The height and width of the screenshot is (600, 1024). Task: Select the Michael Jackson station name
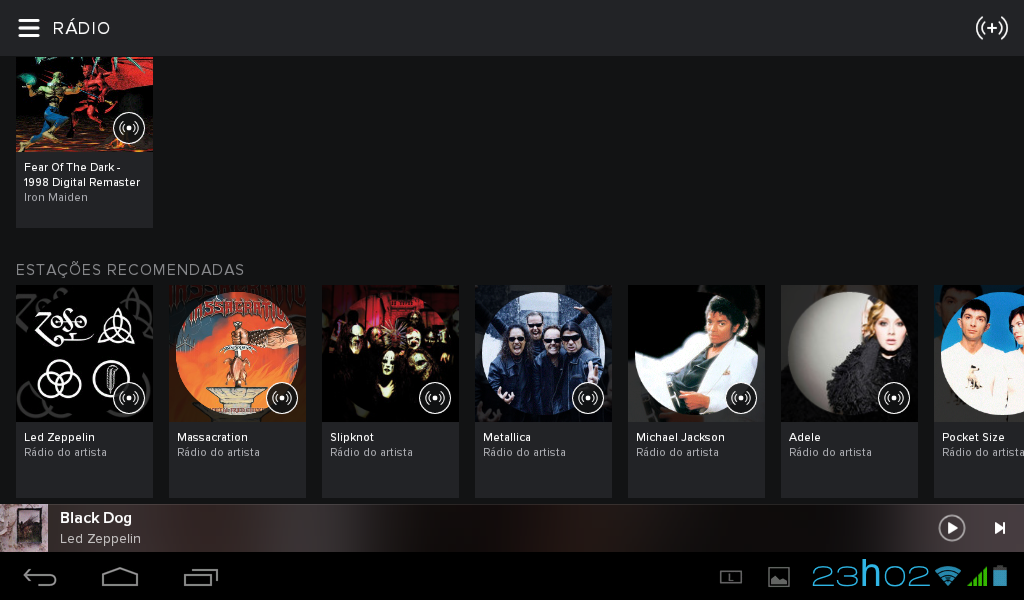click(680, 437)
